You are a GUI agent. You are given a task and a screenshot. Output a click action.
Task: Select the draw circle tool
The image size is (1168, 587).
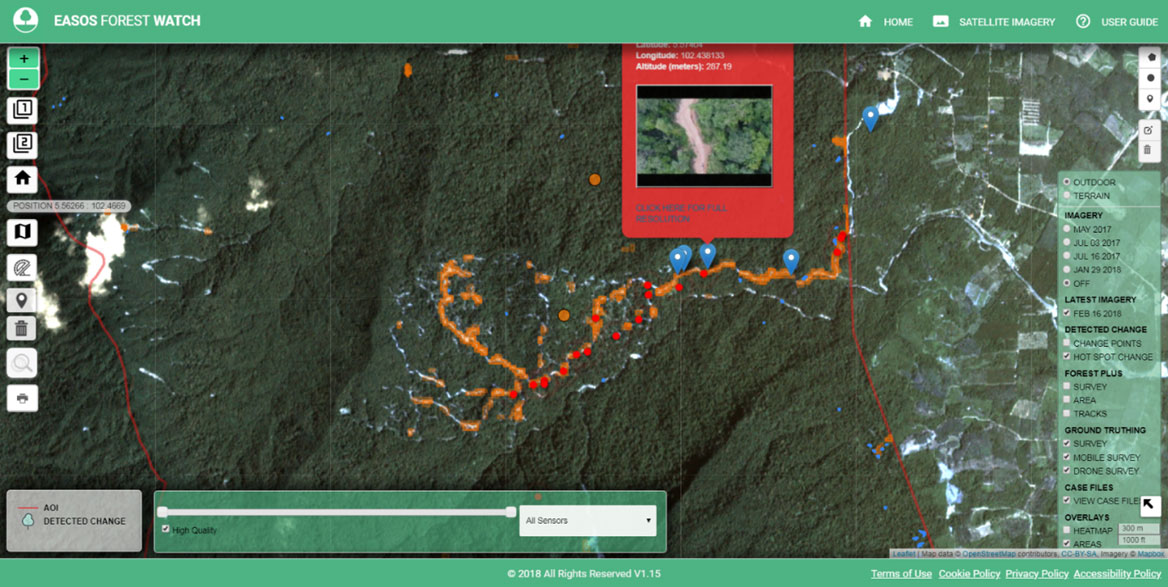[x=1150, y=78]
